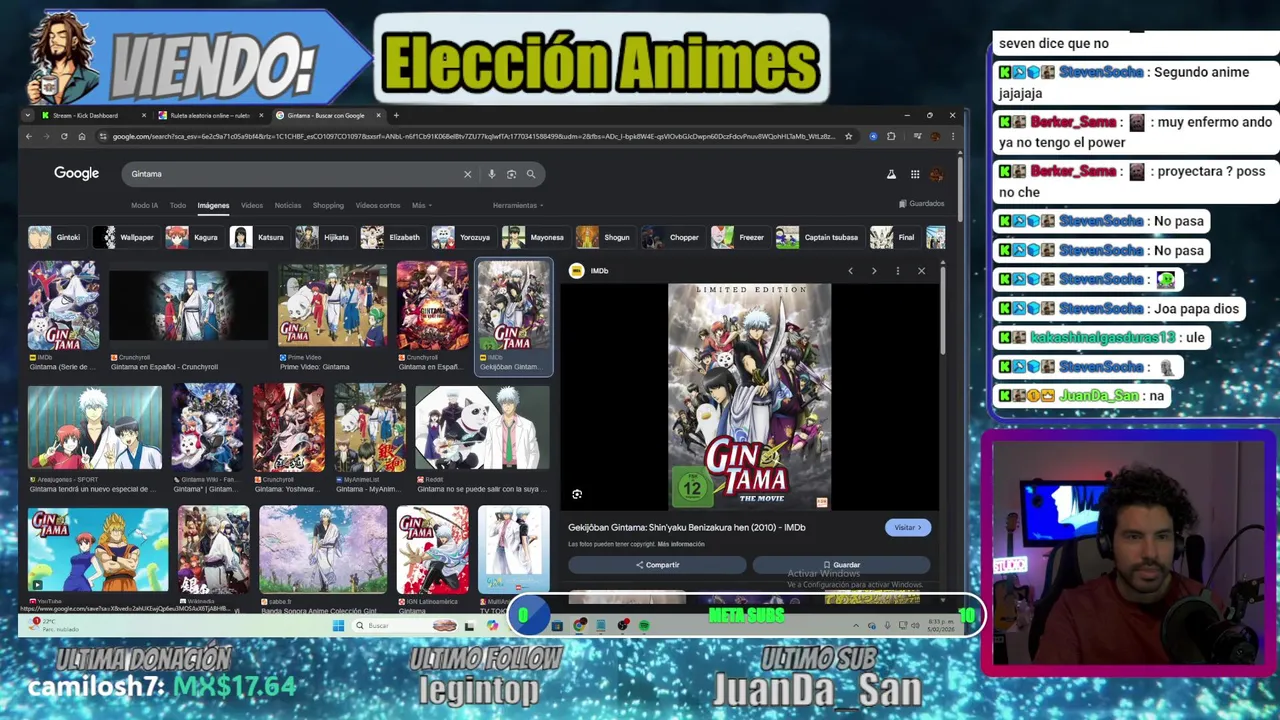Filter images by the Wallpaper chip
This screenshot has width=1280, height=720.
(x=126, y=238)
